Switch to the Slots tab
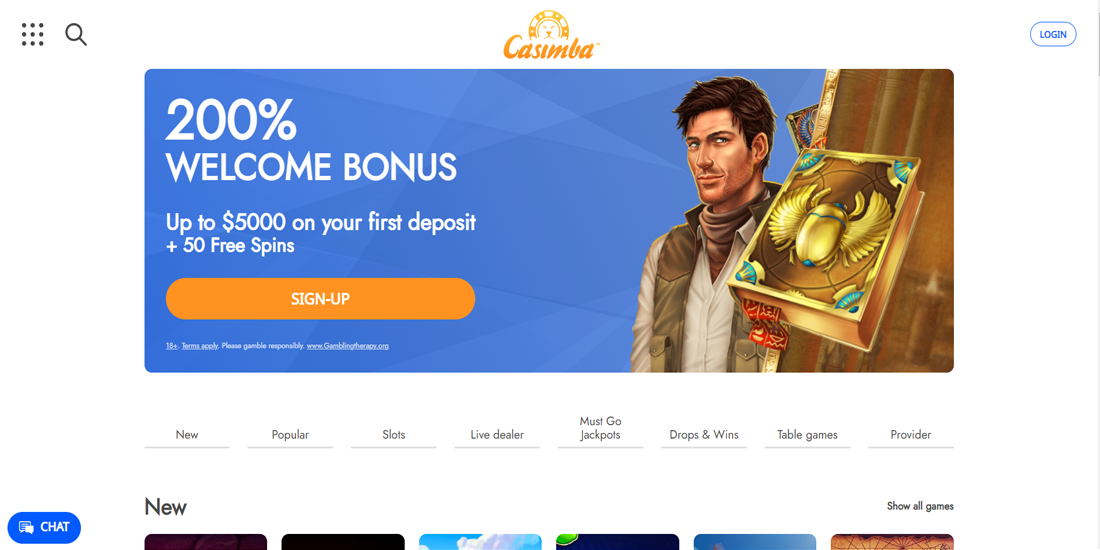1100x550 pixels. click(394, 435)
